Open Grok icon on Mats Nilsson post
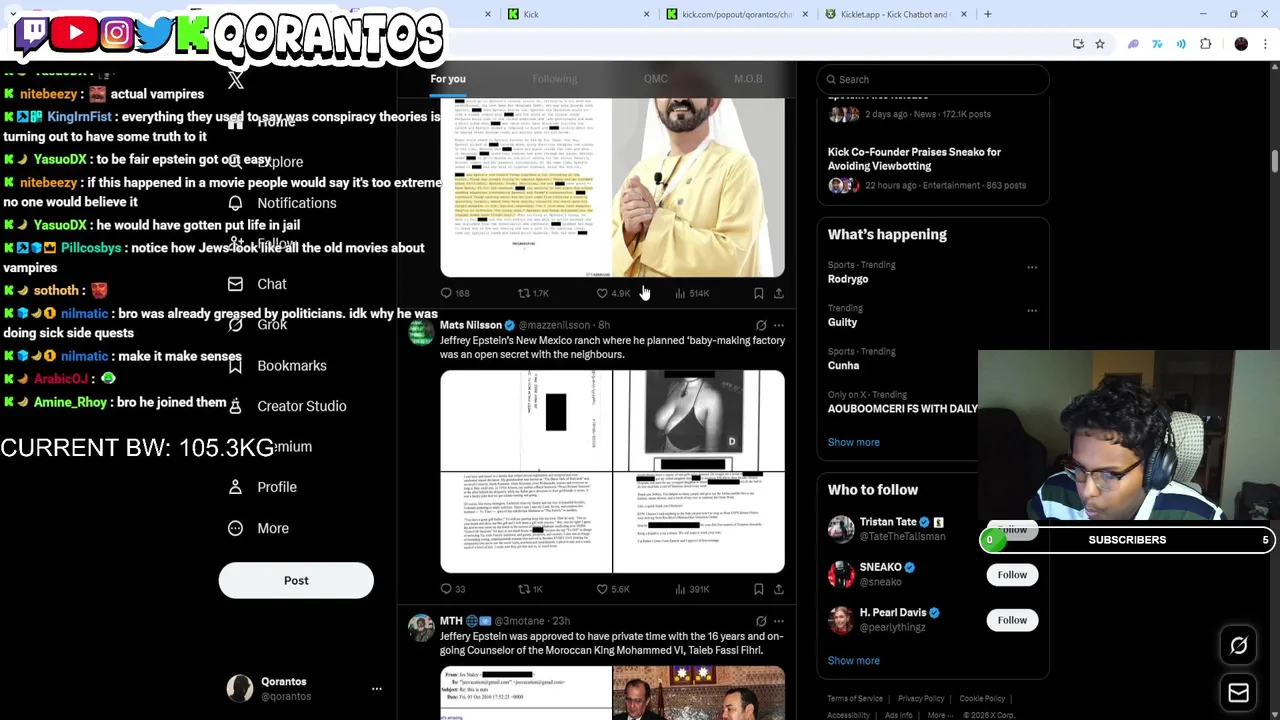Image resolution: width=1280 pixels, height=720 pixels. pos(761,325)
